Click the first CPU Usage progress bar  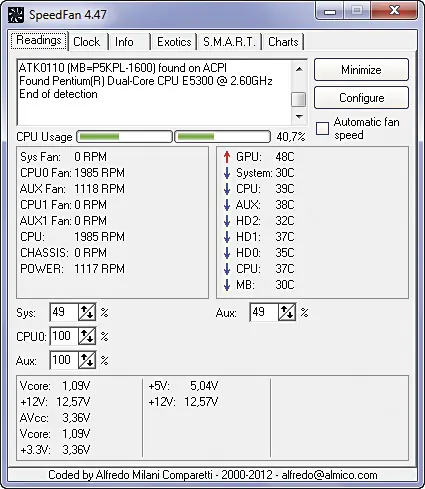(124, 137)
